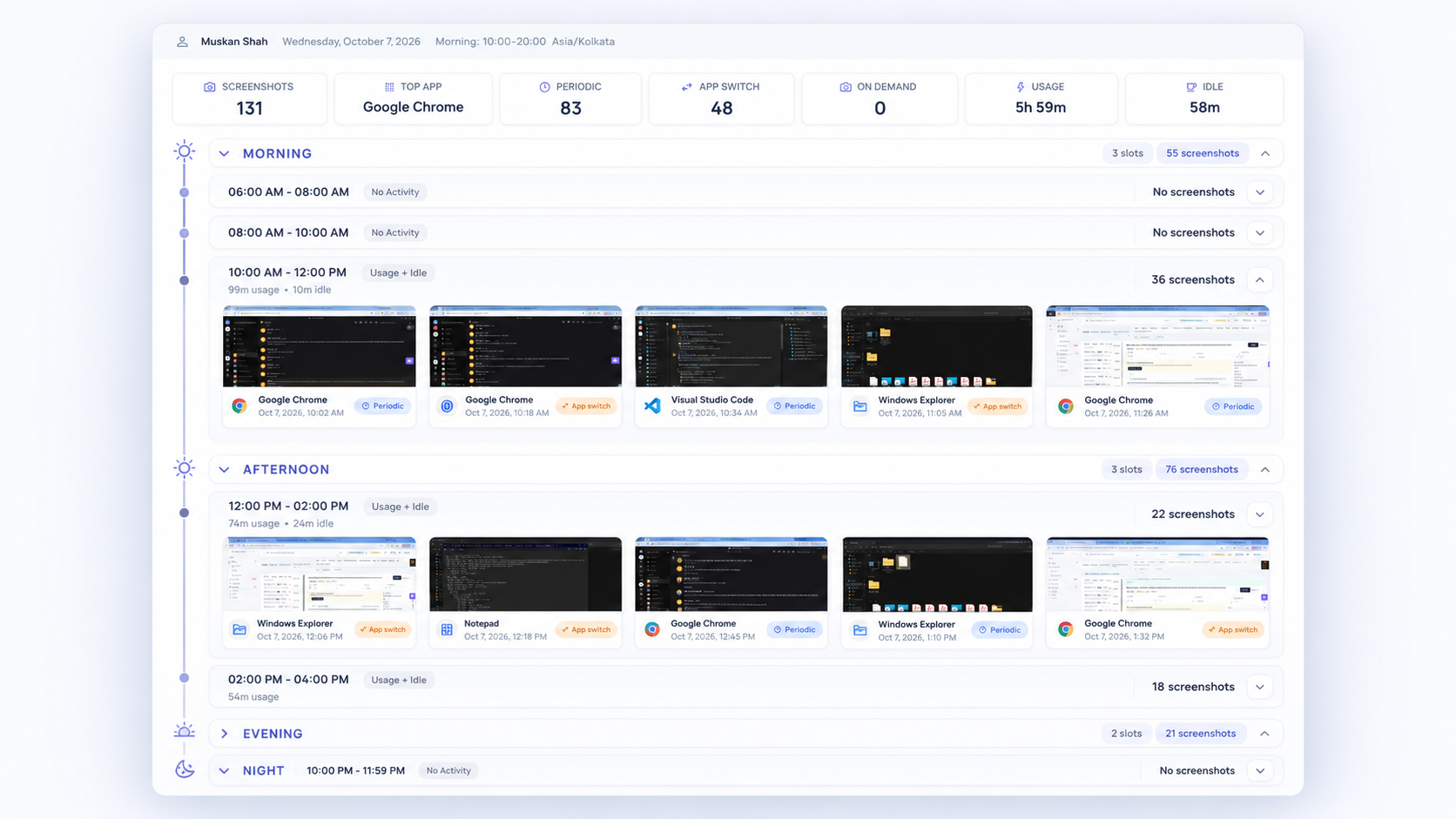Click the sunset icon beside Evening section
1456x819 pixels.
click(x=184, y=731)
